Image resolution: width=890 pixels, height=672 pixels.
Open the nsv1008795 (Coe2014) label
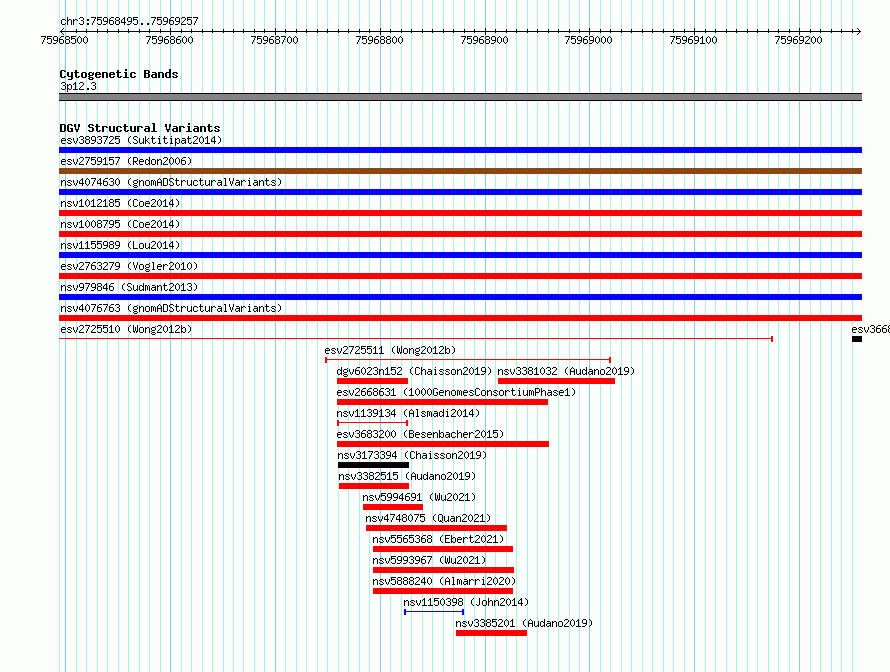click(x=120, y=224)
